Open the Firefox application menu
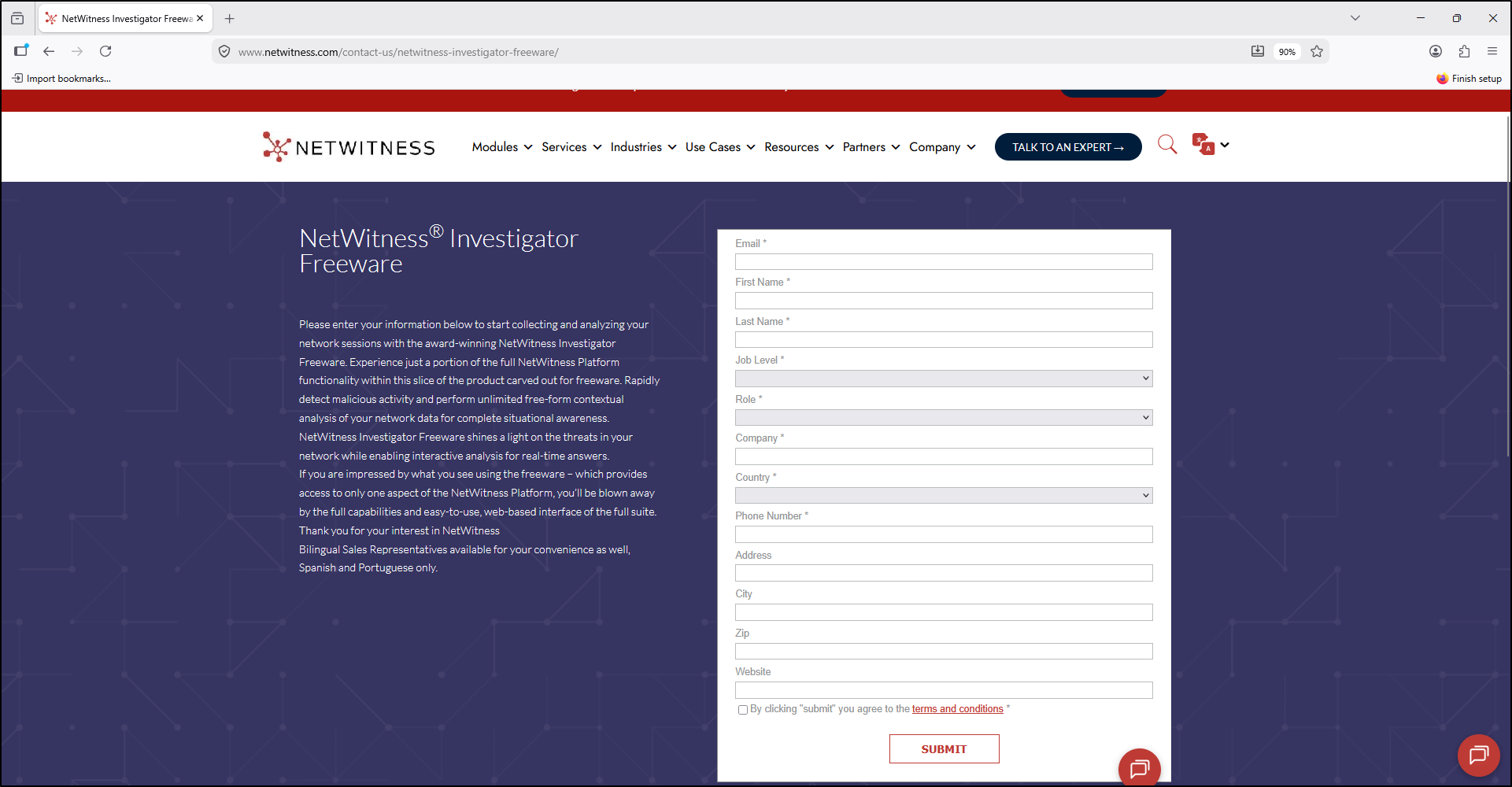Viewport: 1512px width, 787px height. [x=1492, y=51]
